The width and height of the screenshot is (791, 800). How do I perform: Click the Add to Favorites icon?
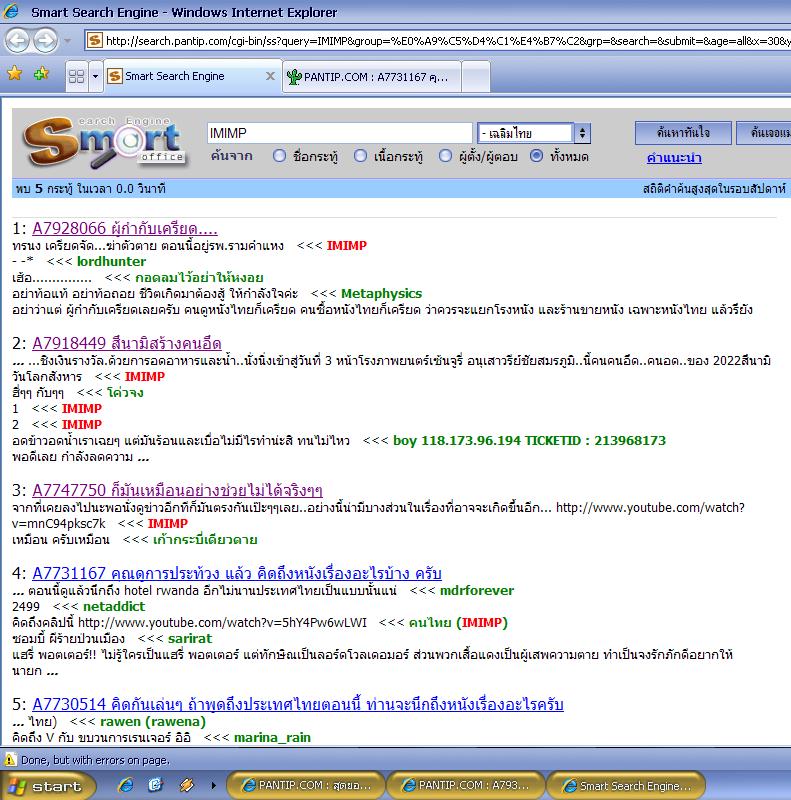[x=41, y=74]
